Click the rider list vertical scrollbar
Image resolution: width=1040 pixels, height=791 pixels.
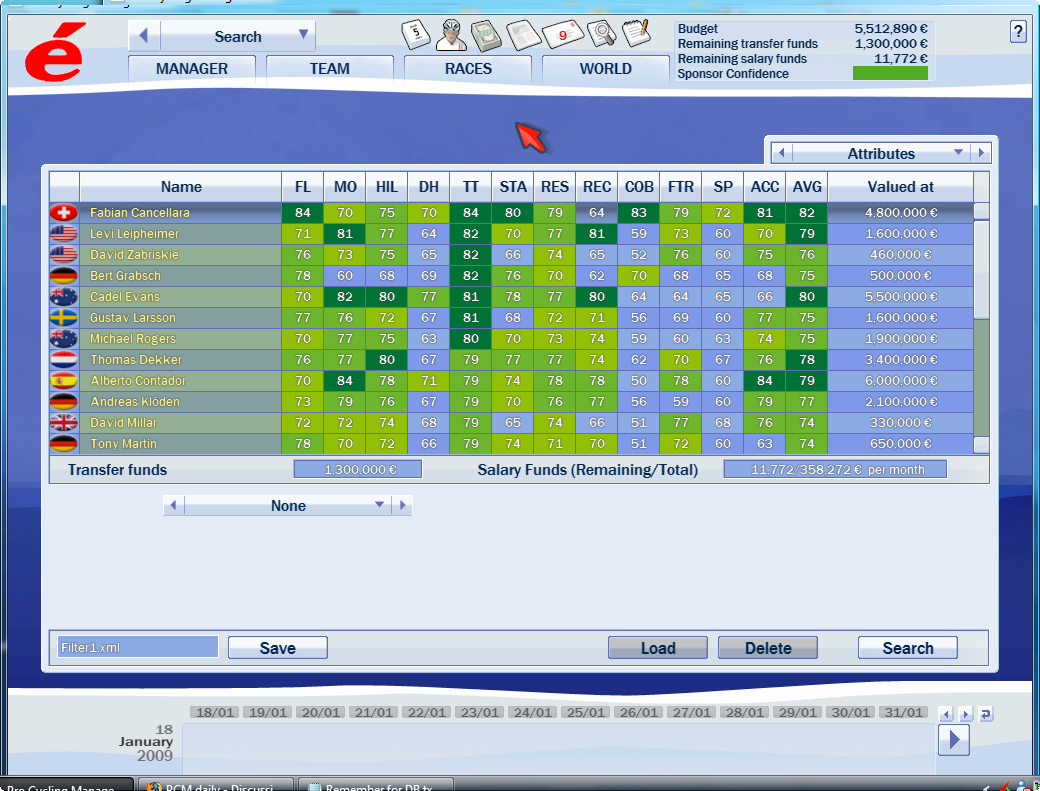[981, 330]
